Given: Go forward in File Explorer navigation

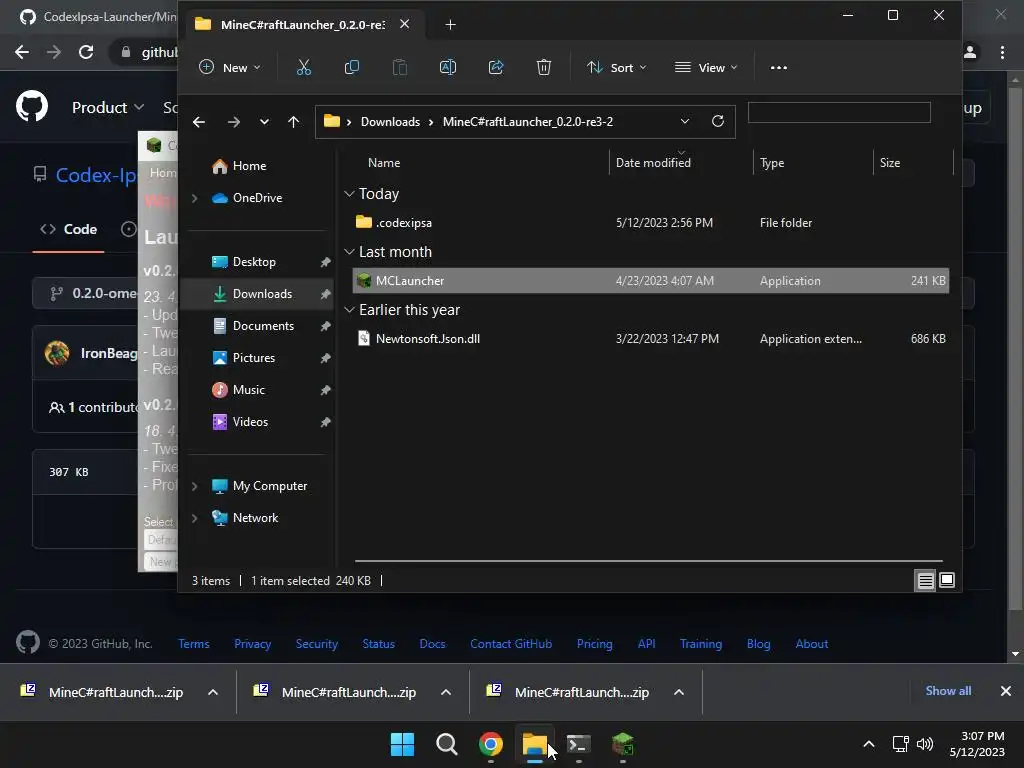Looking at the screenshot, I should [233, 121].
